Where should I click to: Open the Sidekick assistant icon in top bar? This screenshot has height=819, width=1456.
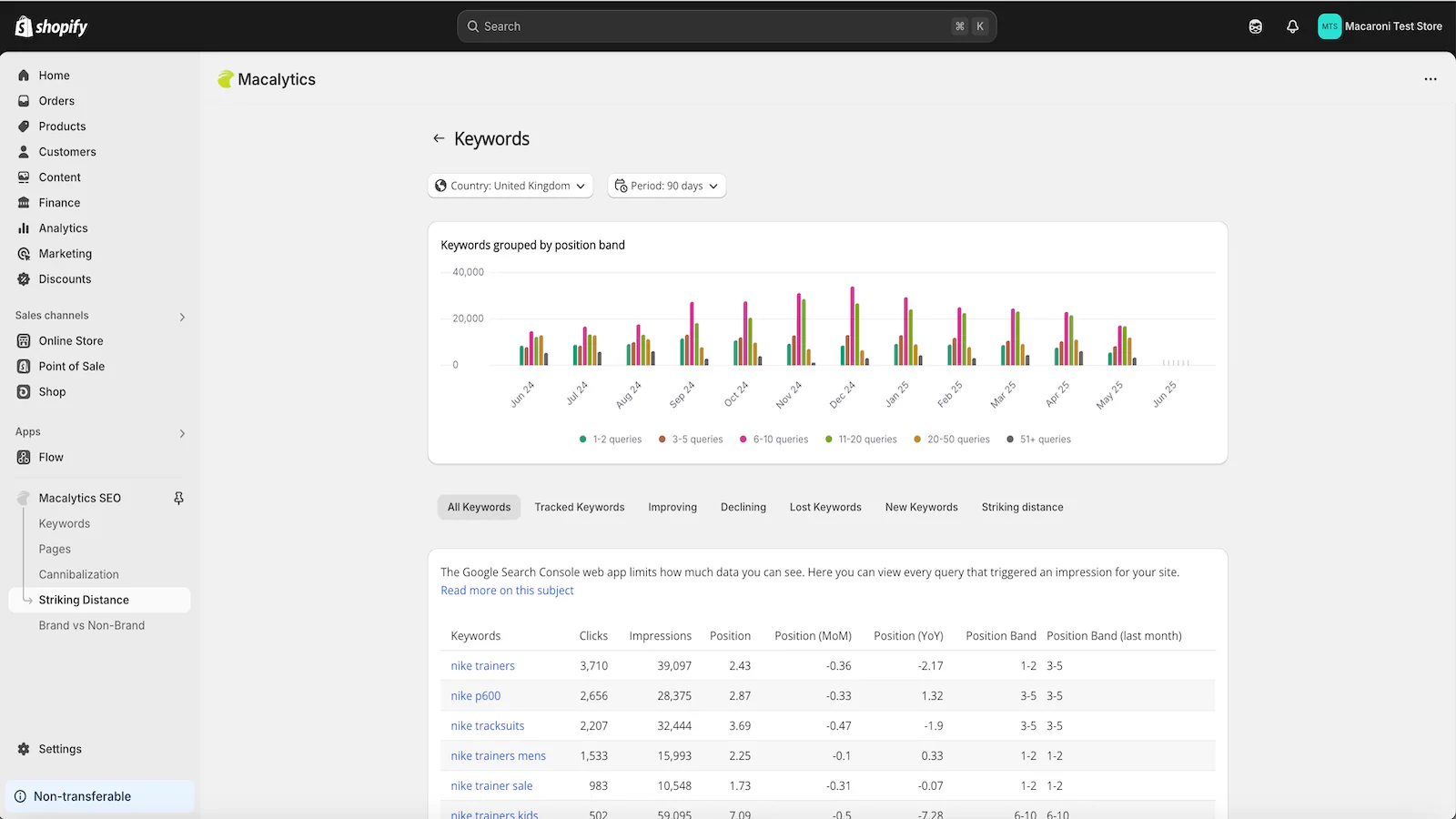click(x=1256, y=26)
